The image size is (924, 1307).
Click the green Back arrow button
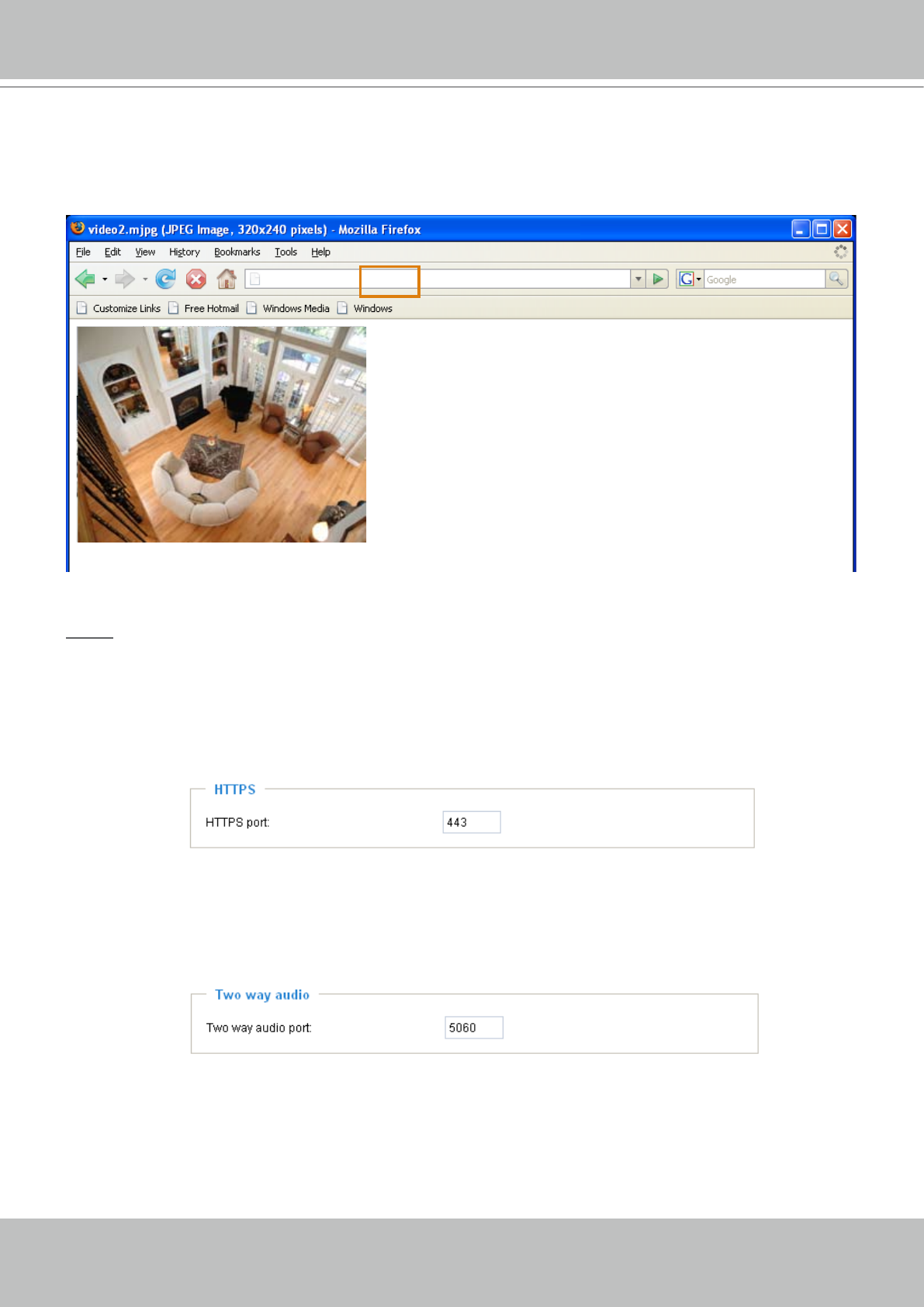85,279
